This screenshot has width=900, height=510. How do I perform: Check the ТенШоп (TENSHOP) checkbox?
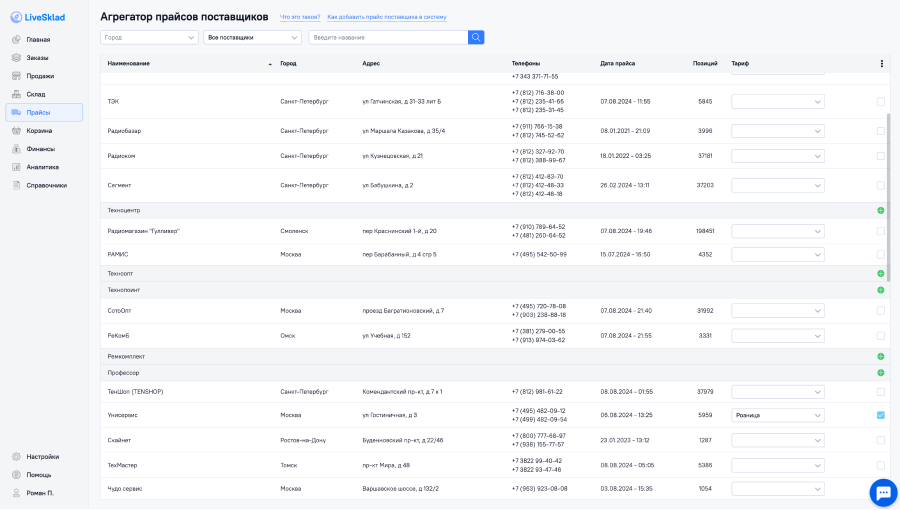880,392
